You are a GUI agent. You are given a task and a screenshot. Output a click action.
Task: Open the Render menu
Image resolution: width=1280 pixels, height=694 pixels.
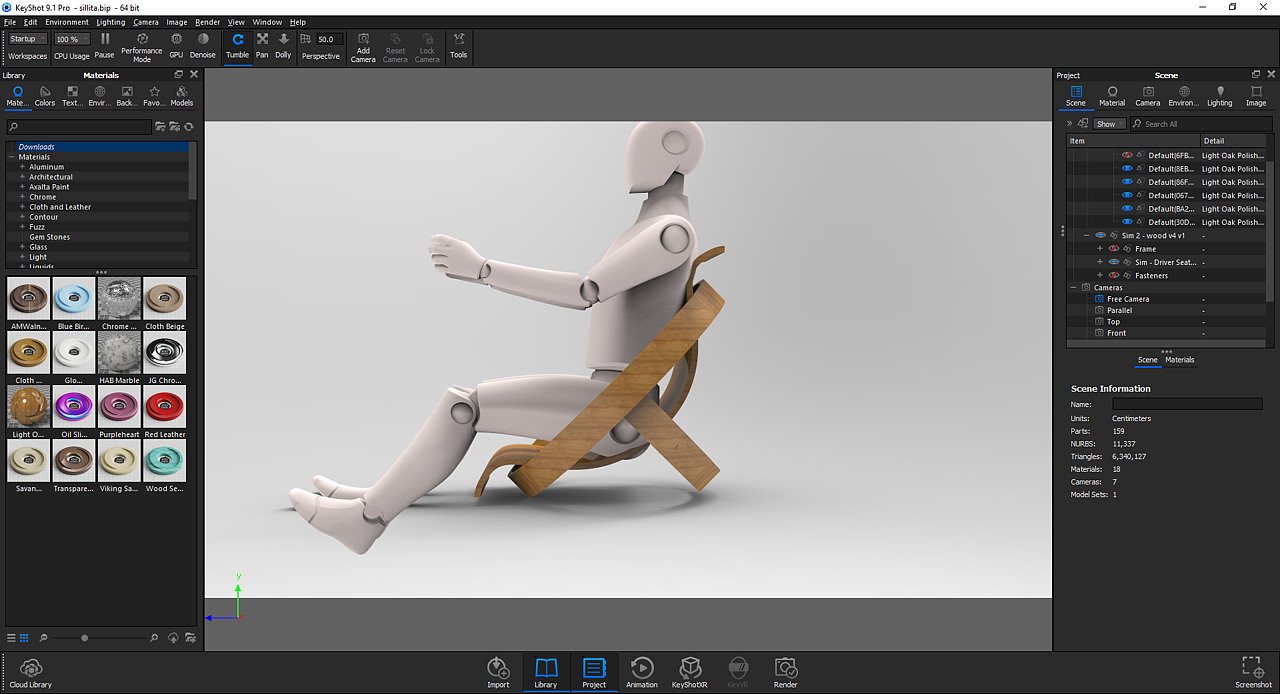click(207, 22)
